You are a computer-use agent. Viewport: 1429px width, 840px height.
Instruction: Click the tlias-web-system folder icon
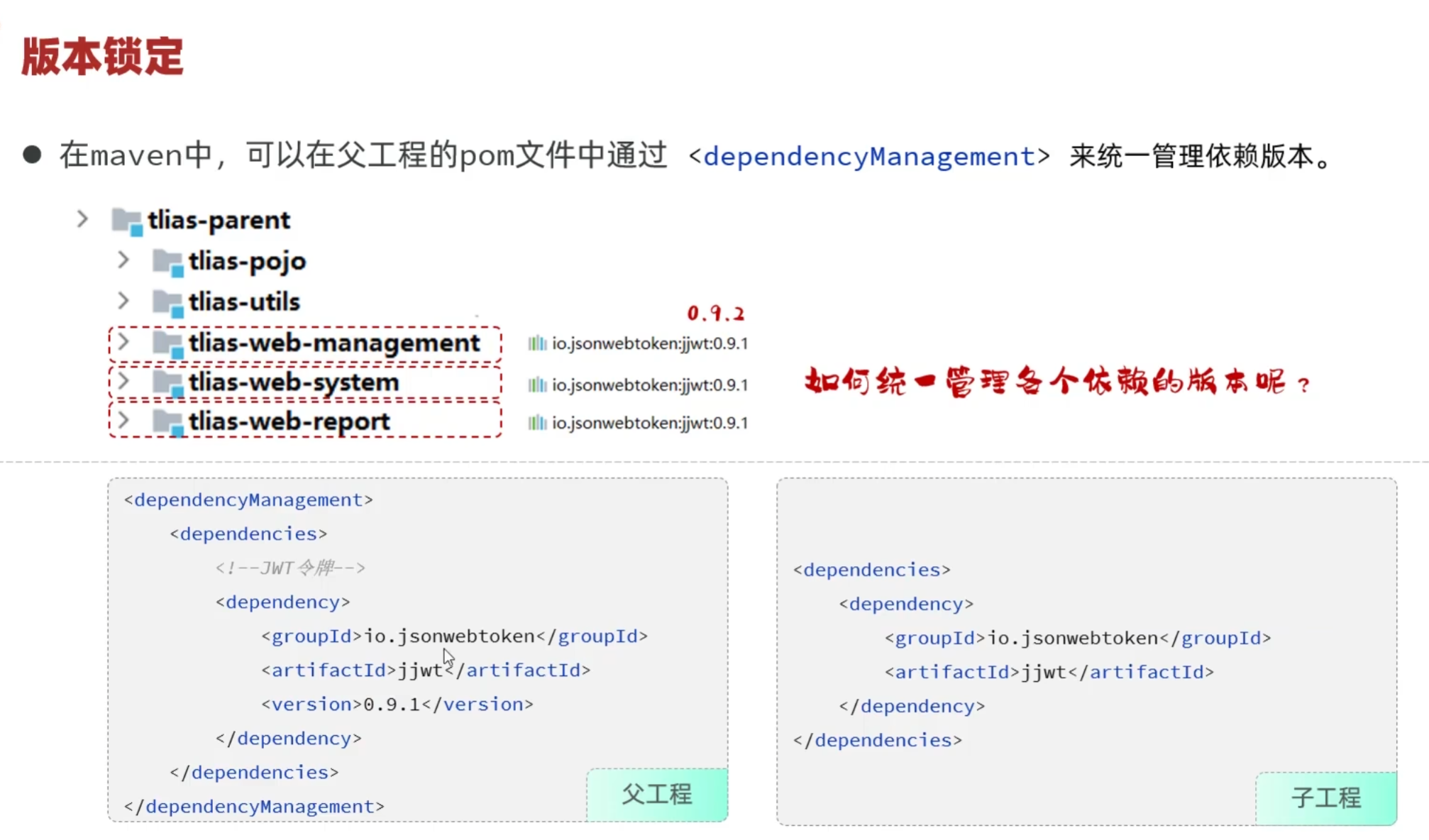pos(168,383)
